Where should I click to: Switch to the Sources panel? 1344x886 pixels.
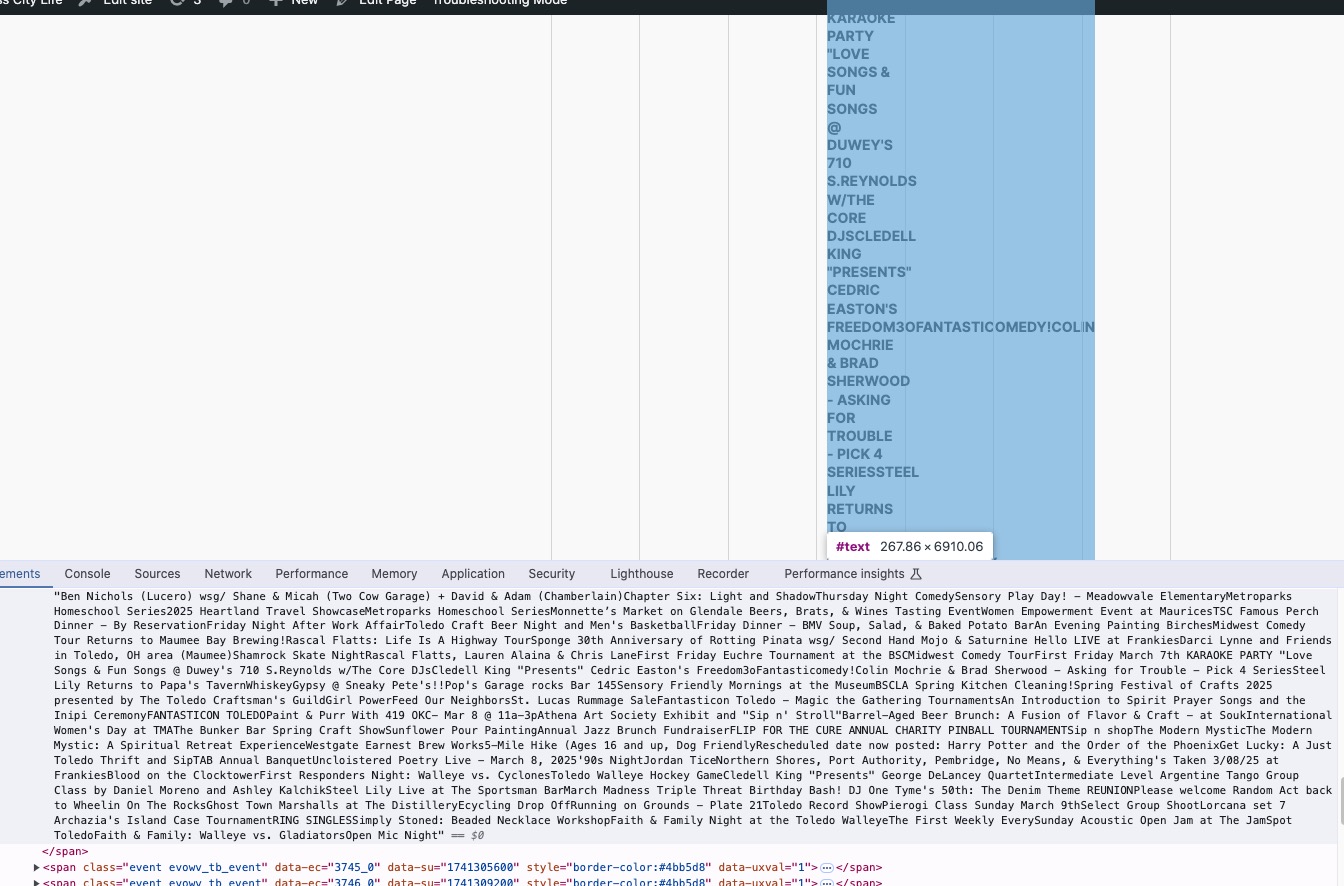157,574
